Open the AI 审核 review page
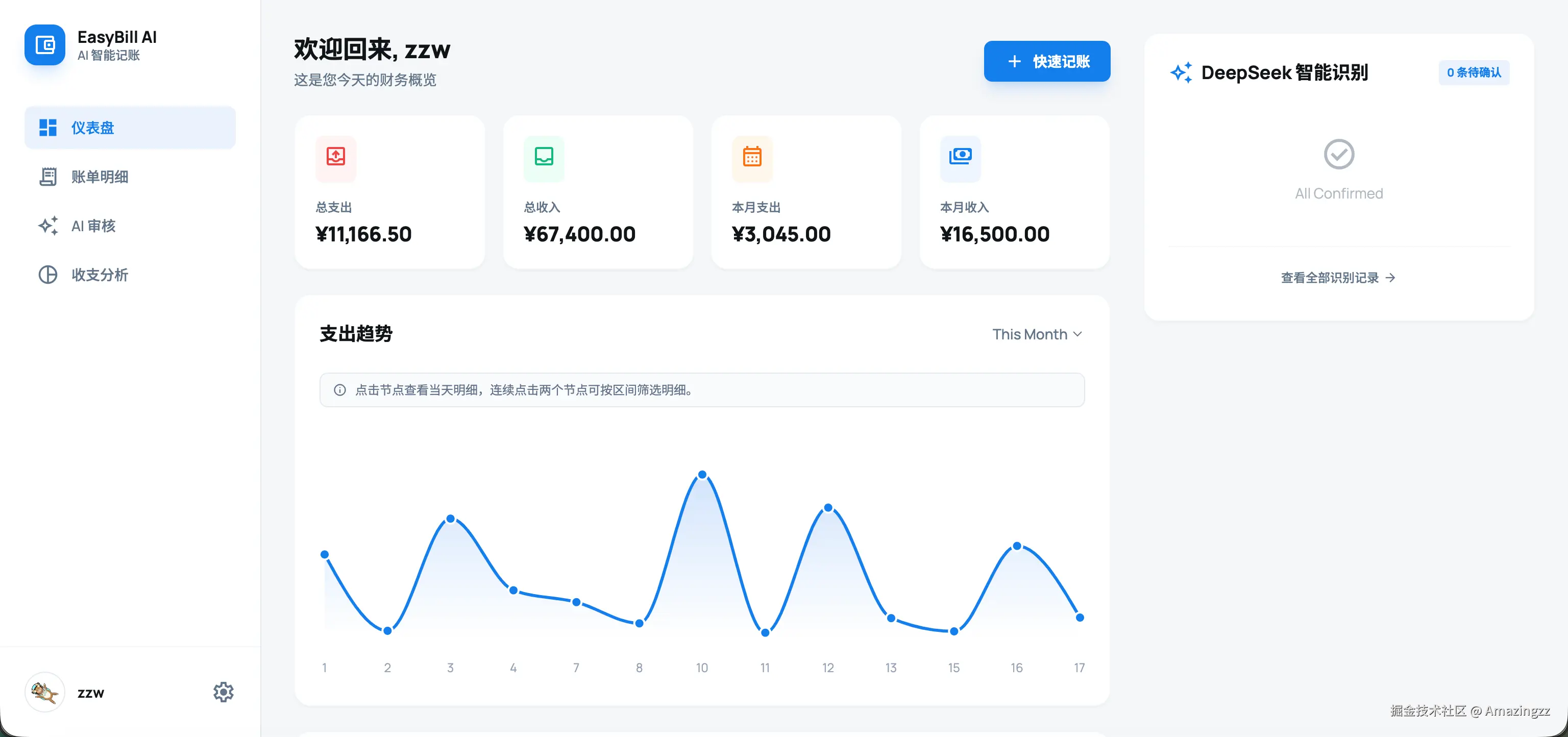 (93, 226)
